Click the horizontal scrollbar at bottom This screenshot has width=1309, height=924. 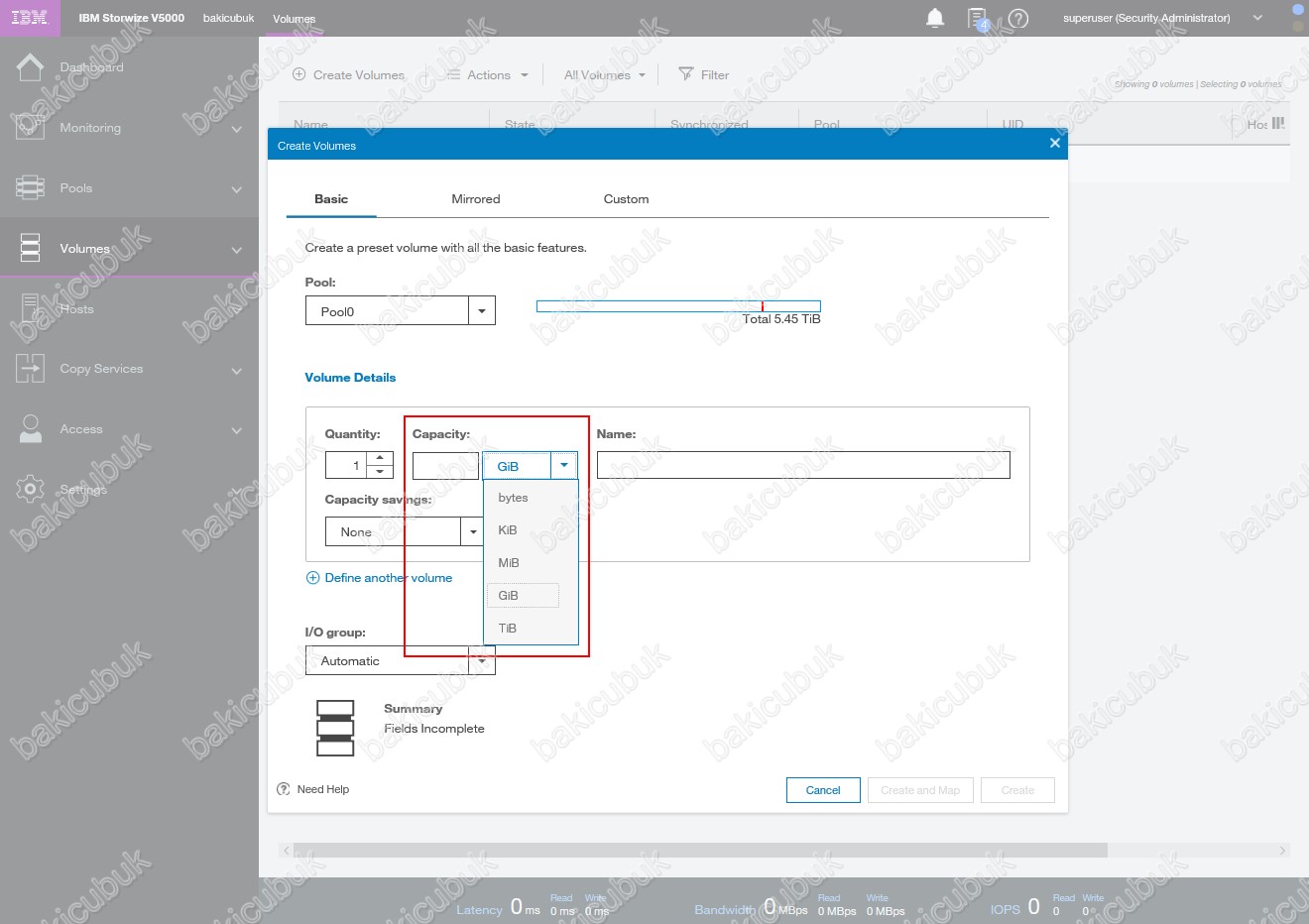[700, 851]
